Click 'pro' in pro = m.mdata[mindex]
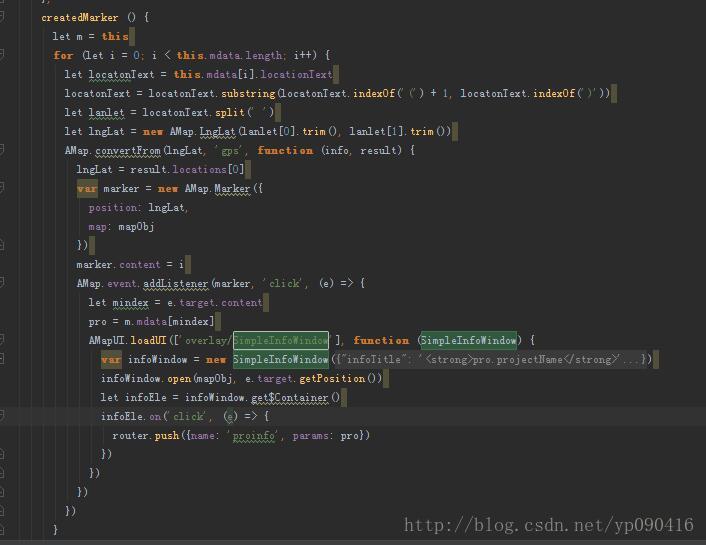This screenshot has height=545, width=706. pyautogui.click(x=98, y=322)
